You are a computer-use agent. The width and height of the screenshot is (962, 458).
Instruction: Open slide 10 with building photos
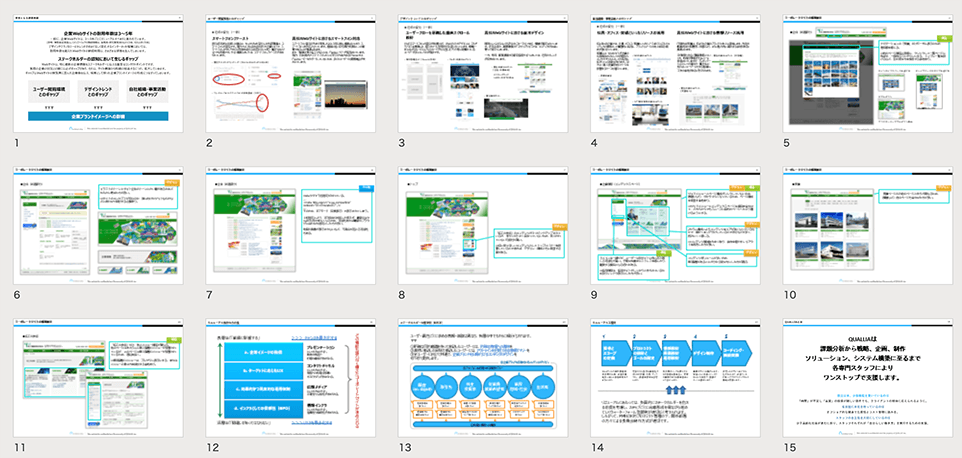(x=864, y=227)
